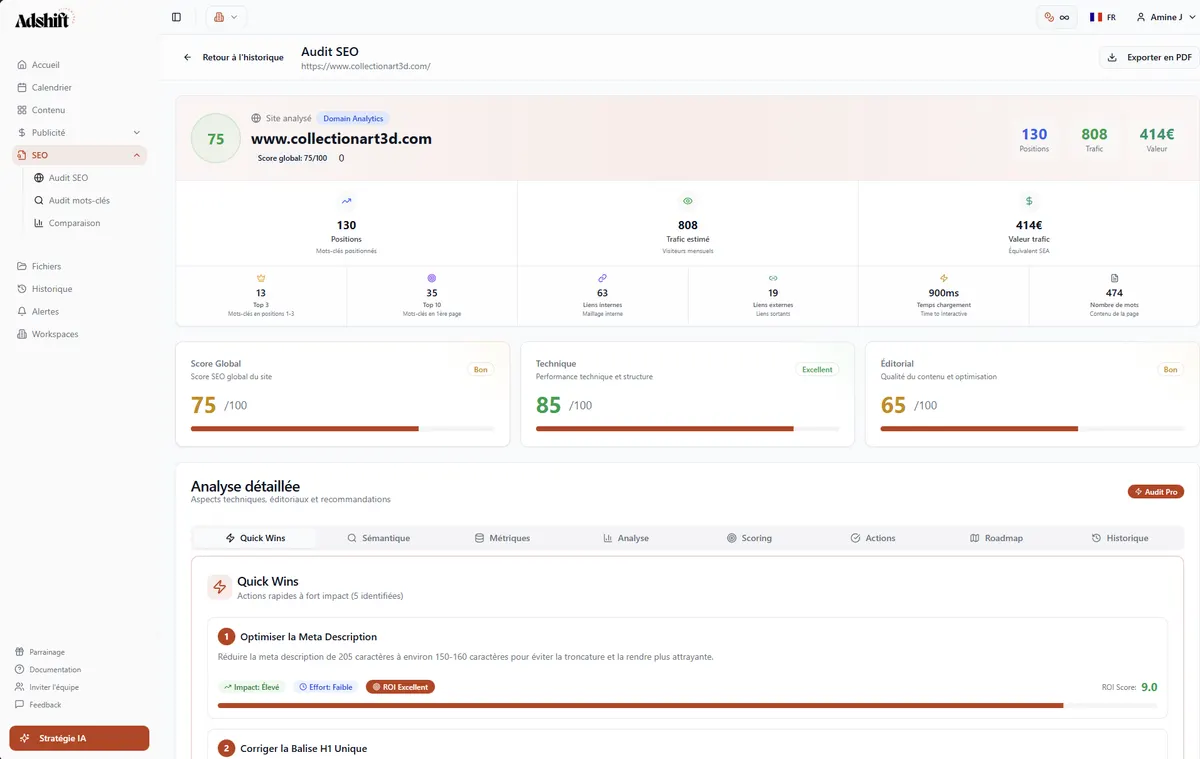Click the Technique score progress bar
Image resolution: width=1200 pixels, height=759 pixels.
pyautogui.click(x=687, y=429)
